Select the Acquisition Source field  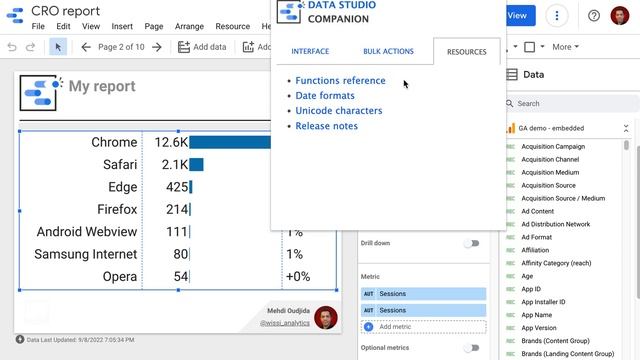(549, 186)
